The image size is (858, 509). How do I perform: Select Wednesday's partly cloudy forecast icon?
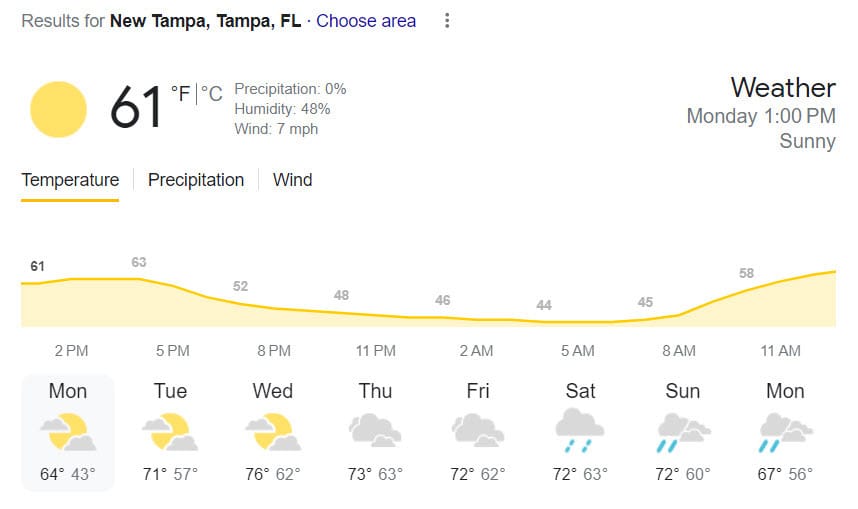tap(273, 432)
